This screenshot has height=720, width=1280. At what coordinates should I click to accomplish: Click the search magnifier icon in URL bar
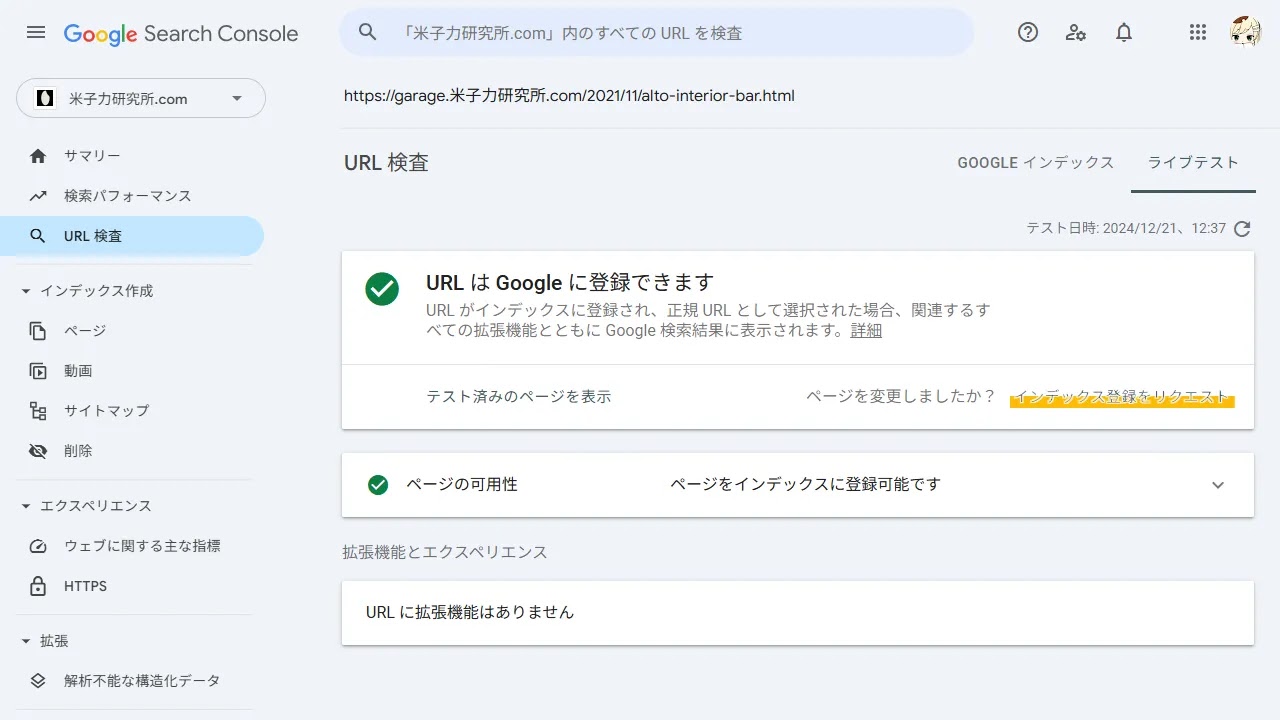(x=368, y=32)
